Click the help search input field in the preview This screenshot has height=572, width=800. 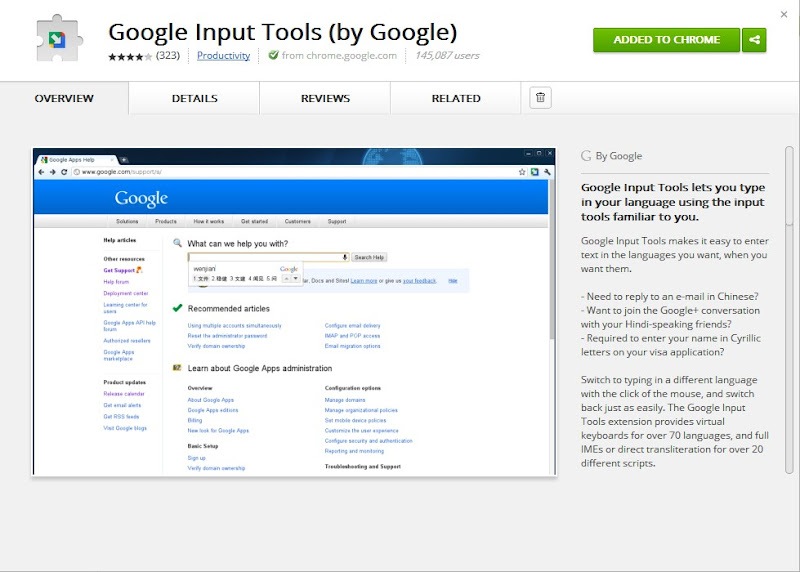(x=264, y=257)
